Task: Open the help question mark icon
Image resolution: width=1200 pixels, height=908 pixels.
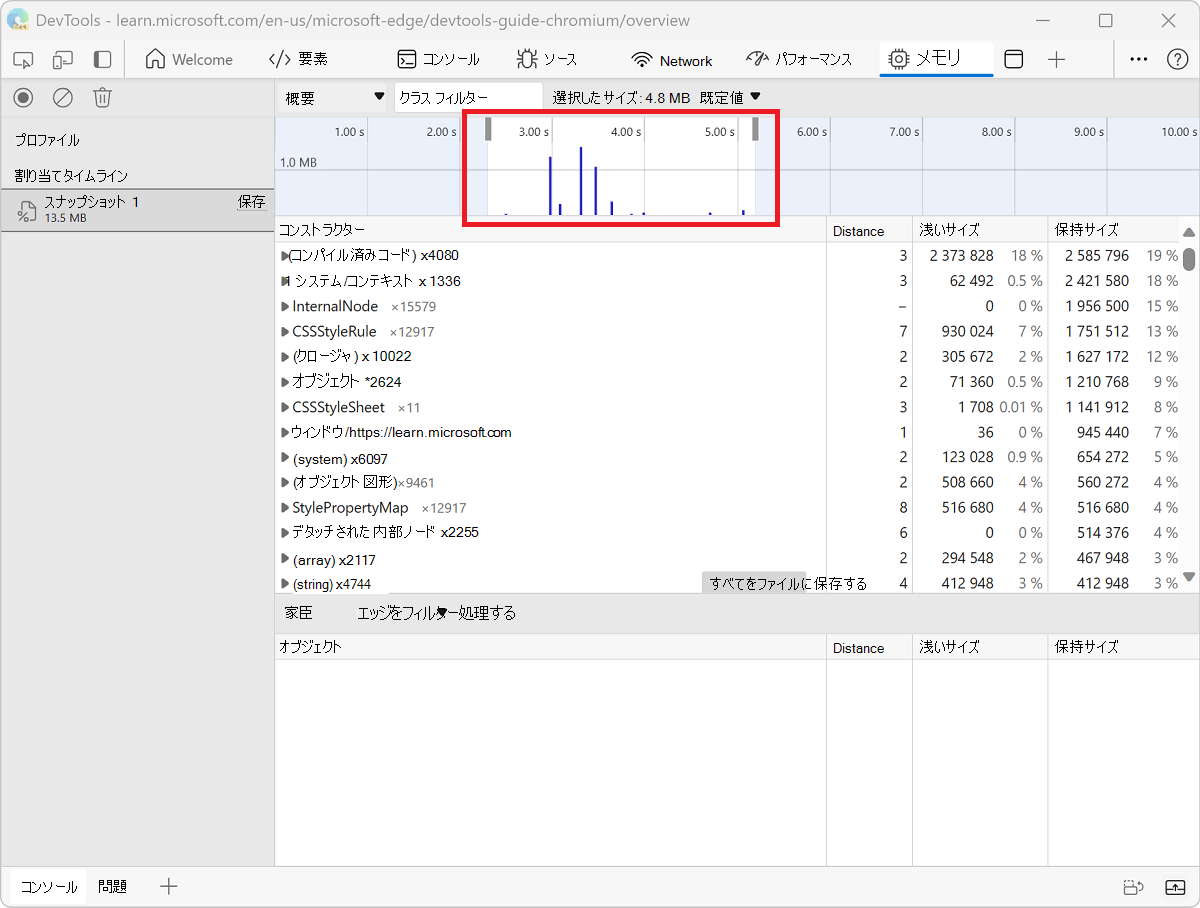Action: 1177,60
